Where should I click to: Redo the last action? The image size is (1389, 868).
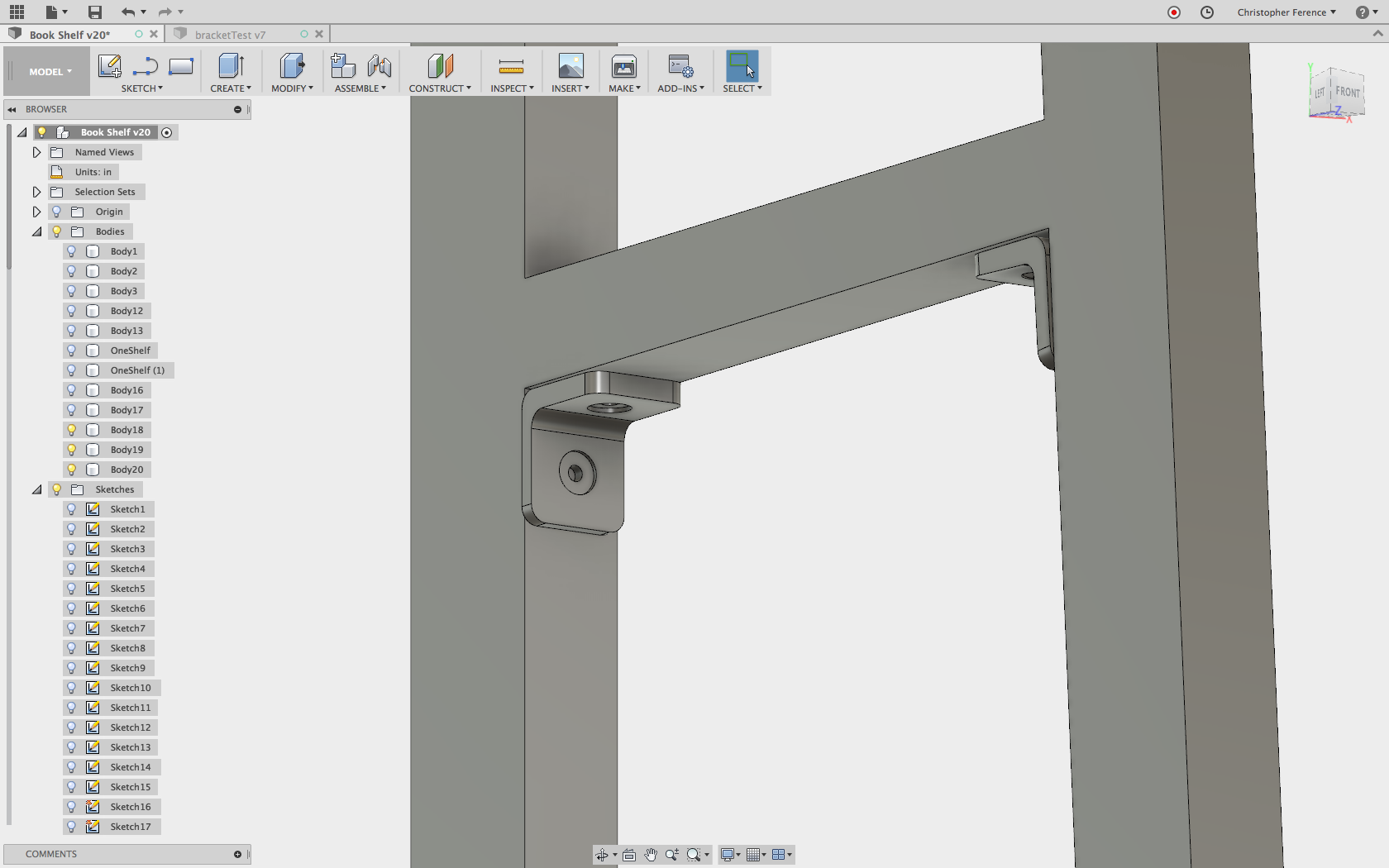(165, 12)
